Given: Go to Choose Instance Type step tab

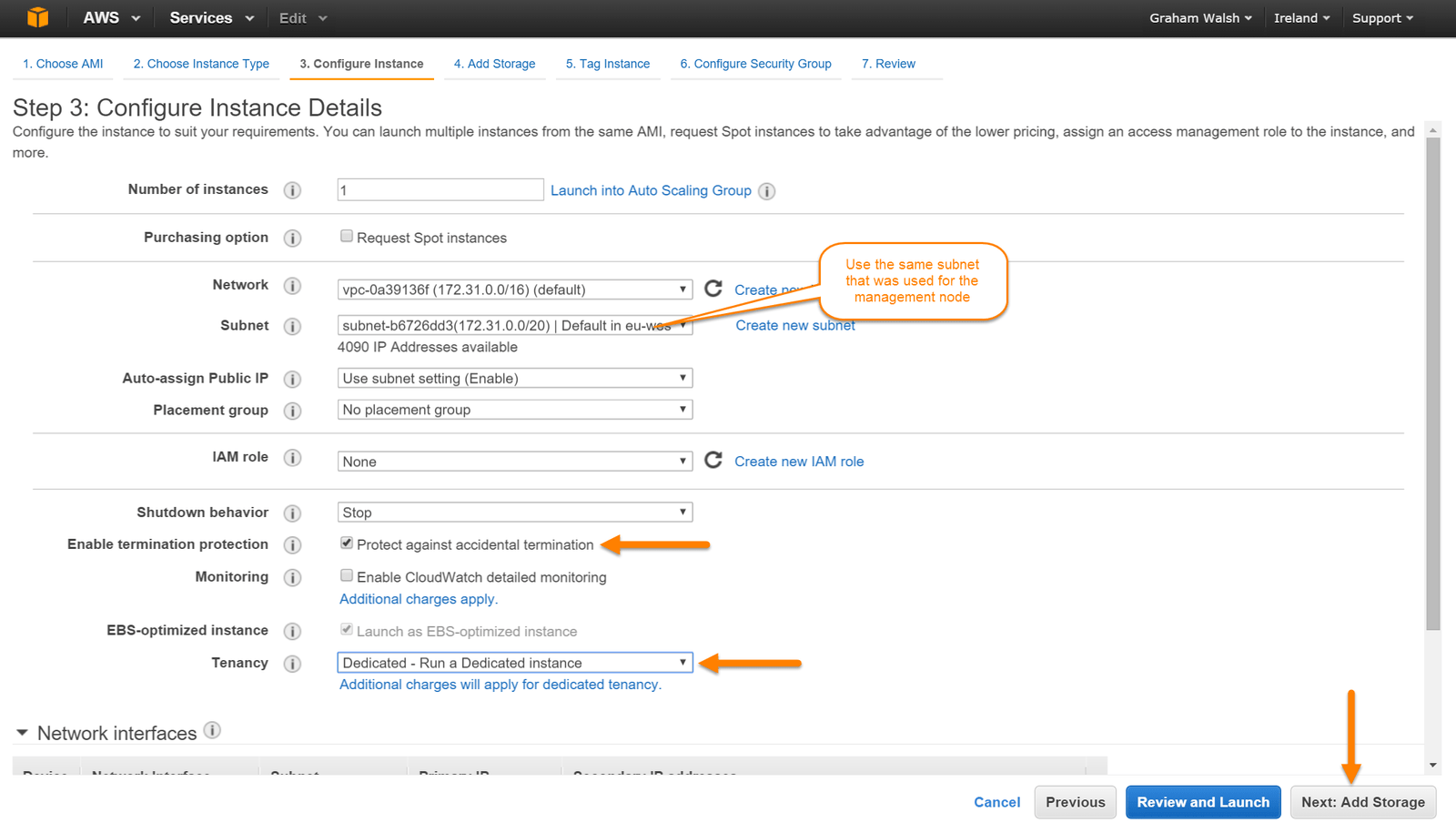Looking at the screenshot, I should pyautogui.click(x=201, y=64).
